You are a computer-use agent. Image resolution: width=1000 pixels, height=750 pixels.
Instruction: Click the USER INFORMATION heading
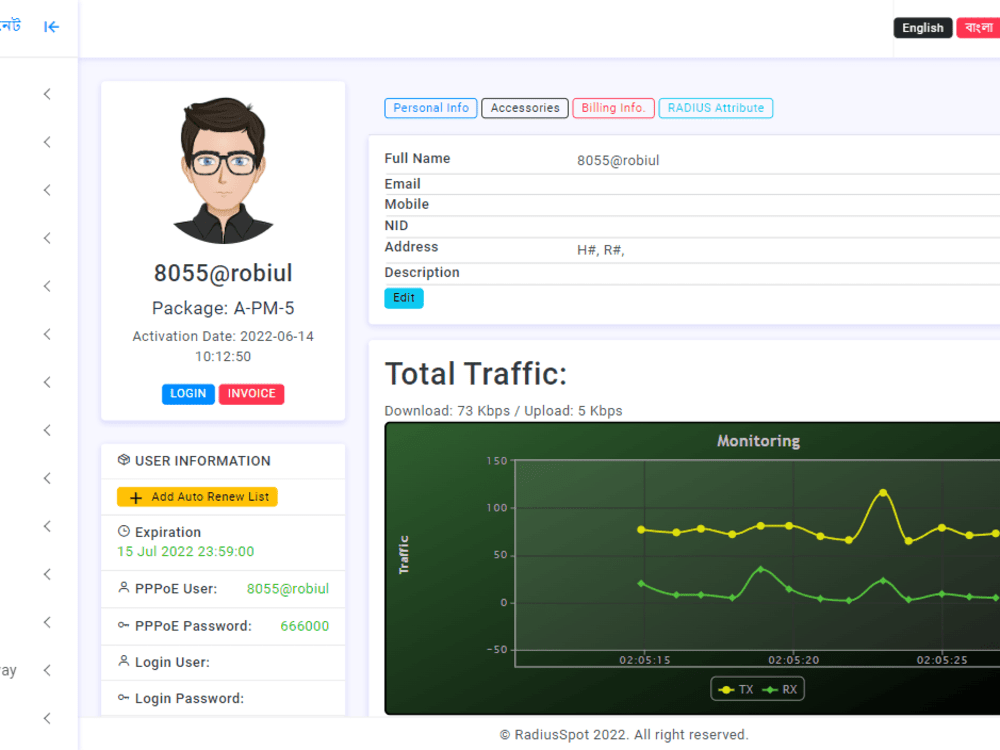(x=203, y=461)
